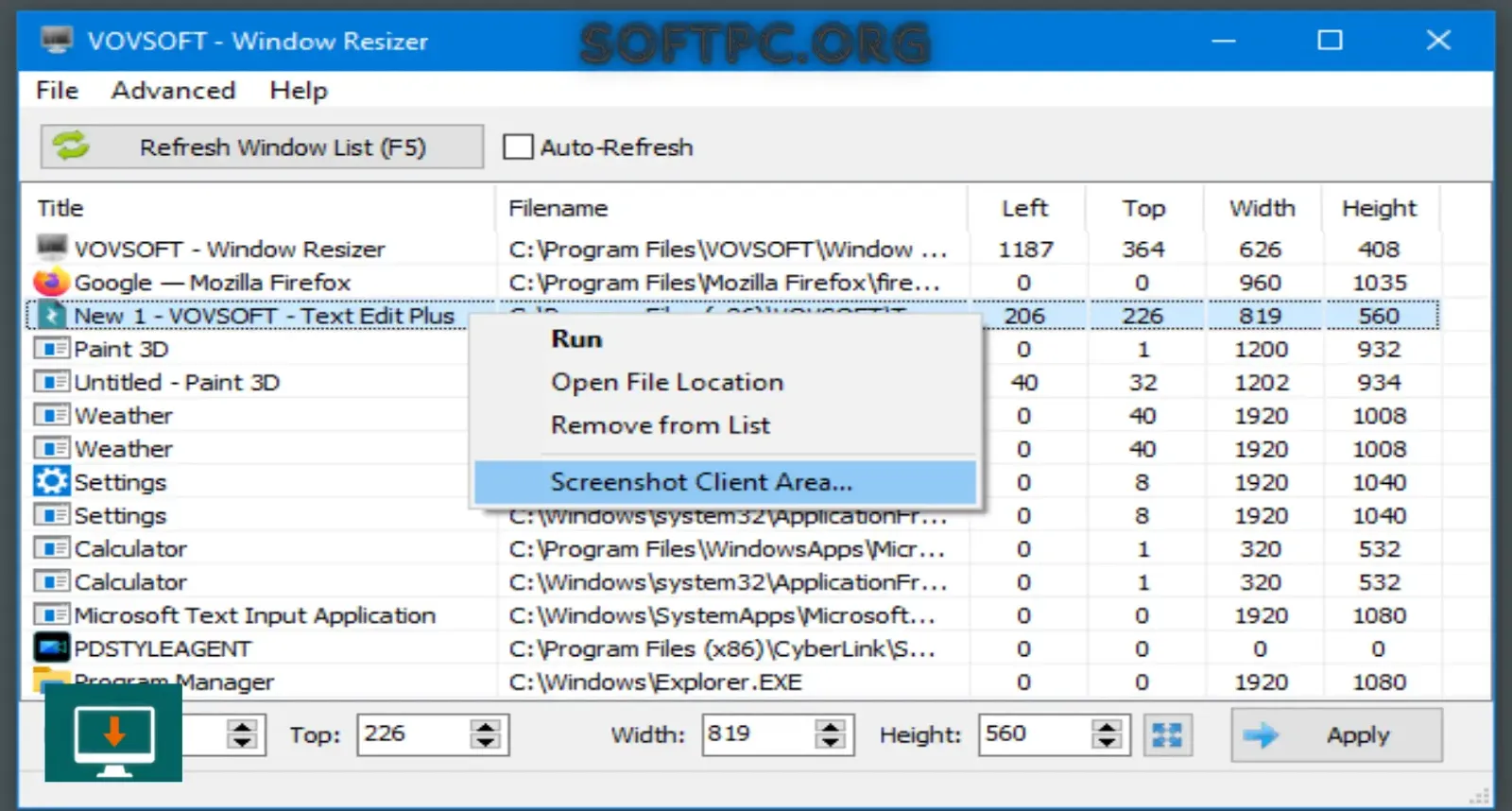1512x811 pixels.
Task: Click the 364 Top value cell
Action: [x=1143, y=250]
